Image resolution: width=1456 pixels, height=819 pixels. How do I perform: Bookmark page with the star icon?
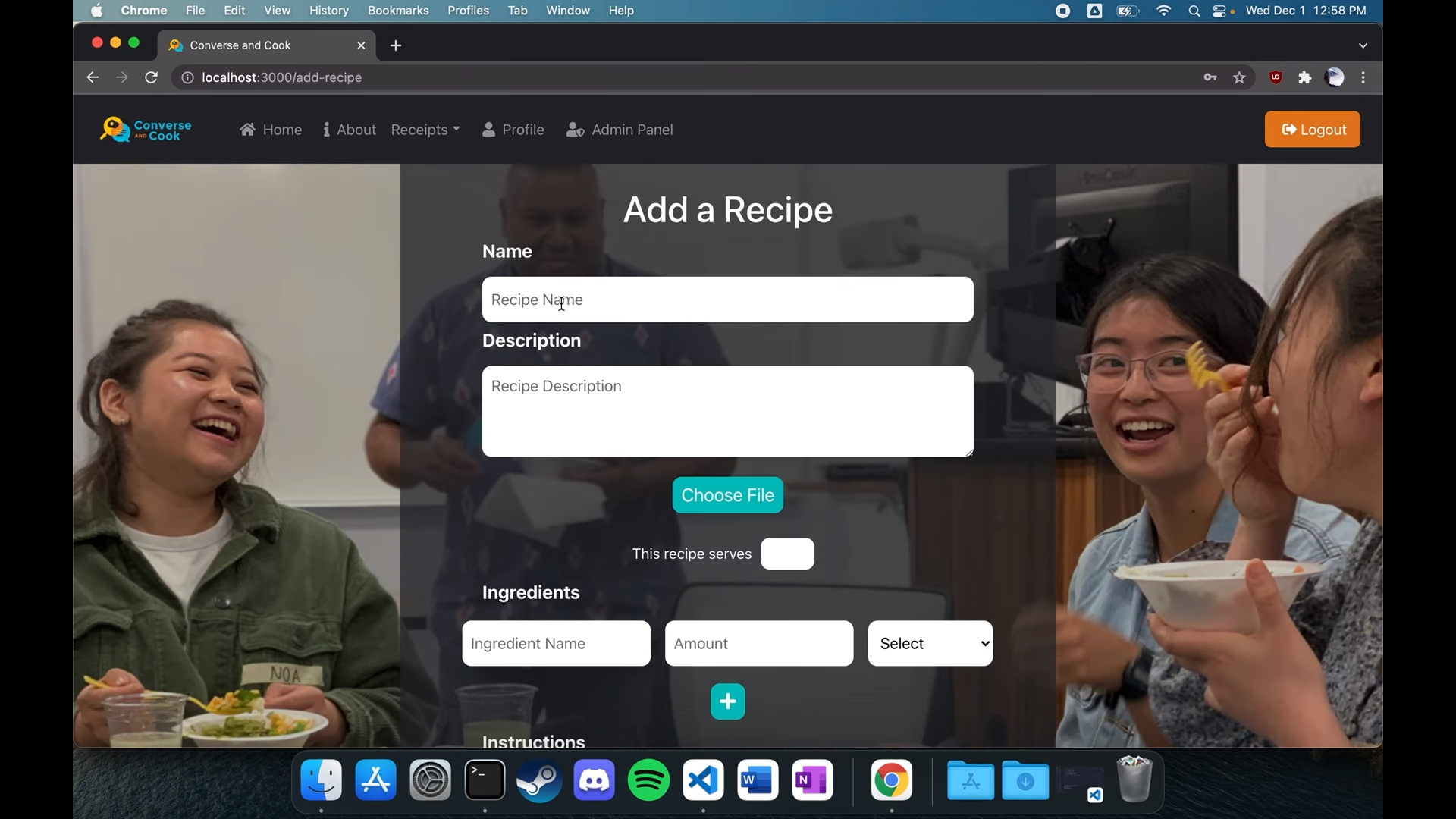tap(1239, 77)
